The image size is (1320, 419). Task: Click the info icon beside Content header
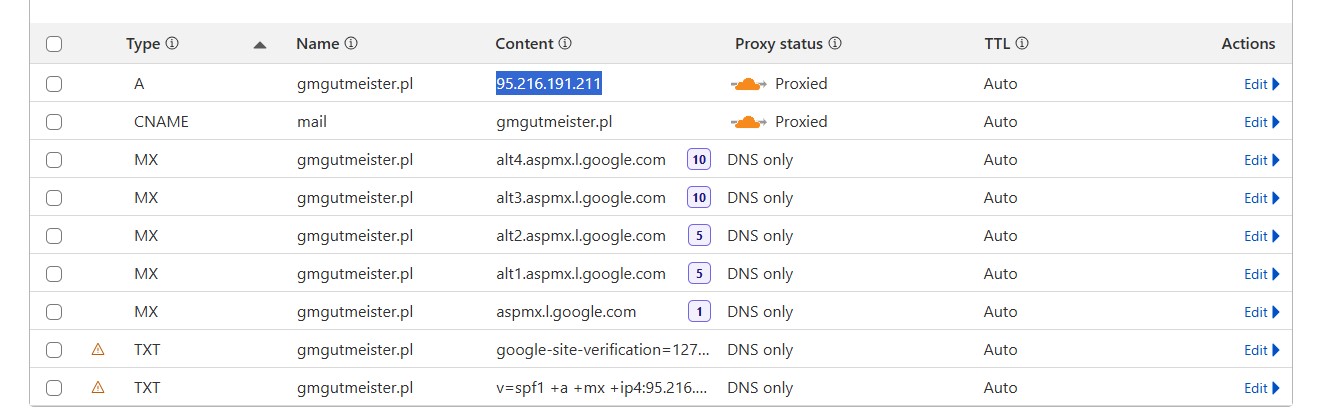565,44
